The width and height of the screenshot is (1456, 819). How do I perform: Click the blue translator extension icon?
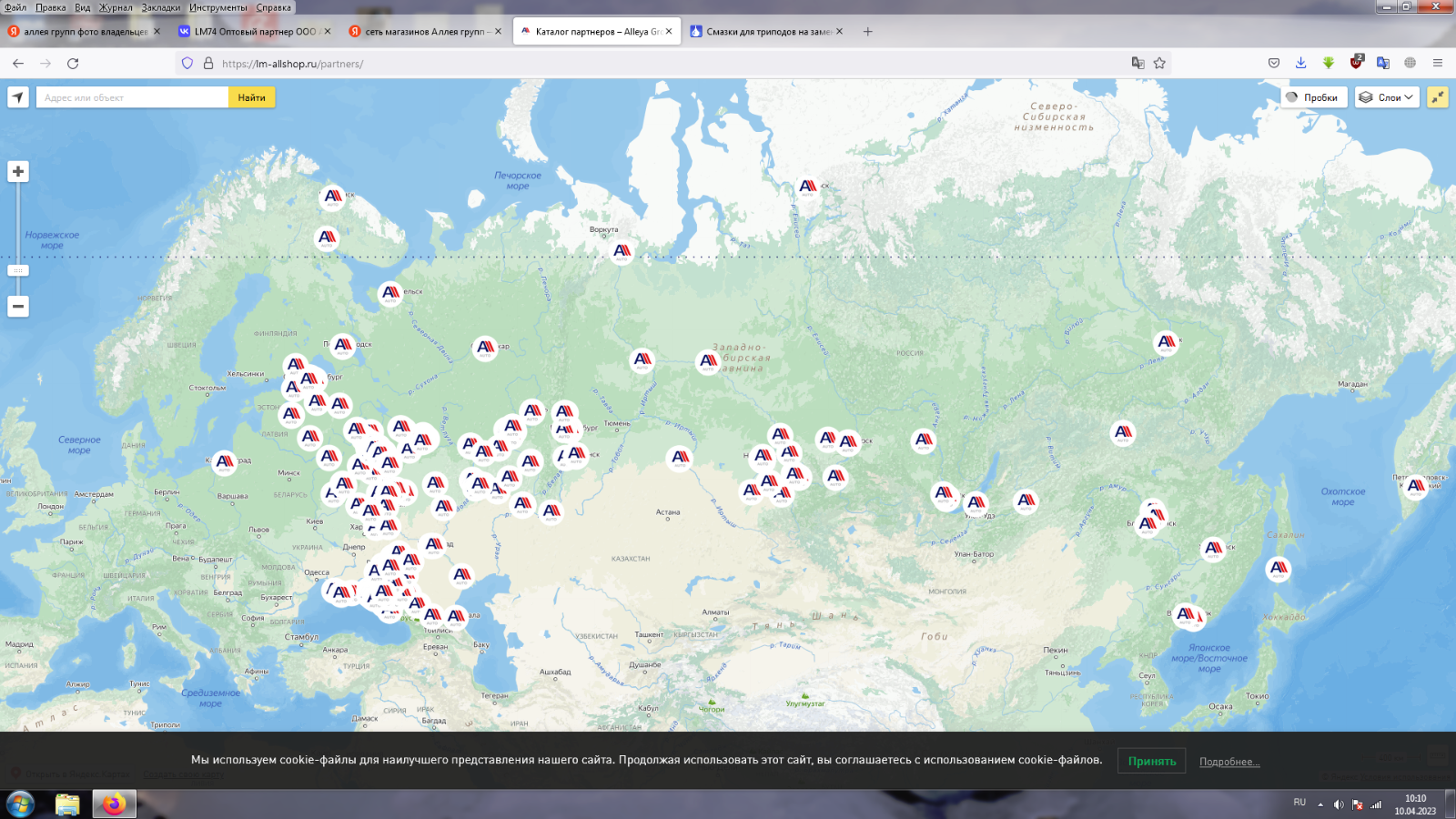[x=1383, y=63]
